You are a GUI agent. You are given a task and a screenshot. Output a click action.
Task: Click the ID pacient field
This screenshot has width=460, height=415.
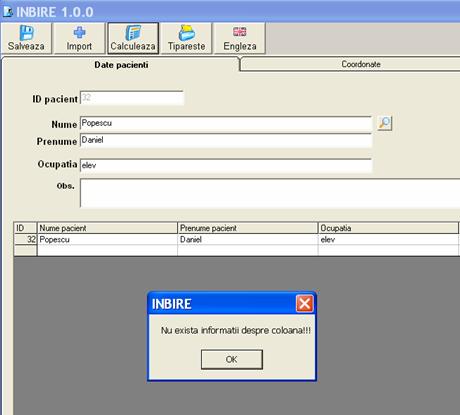[x=132, y=98]
